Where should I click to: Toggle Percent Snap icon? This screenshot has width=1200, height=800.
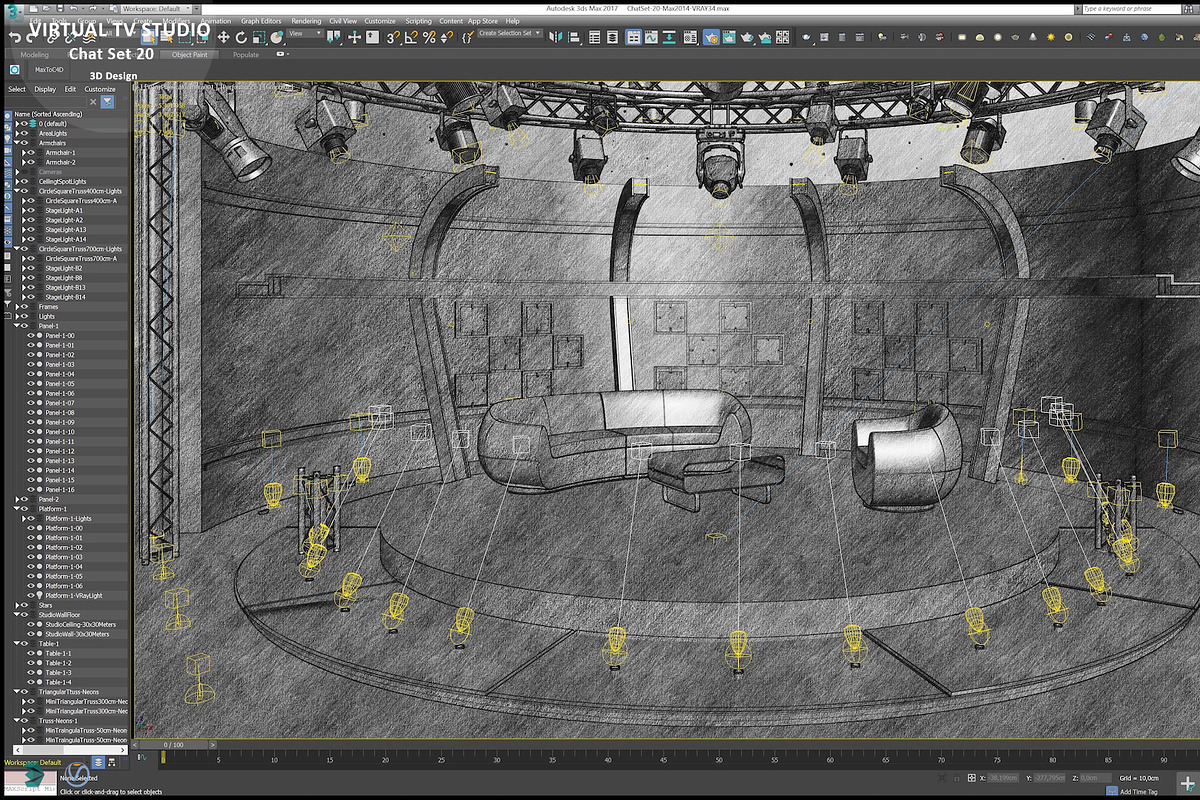[x=429, y=37]
